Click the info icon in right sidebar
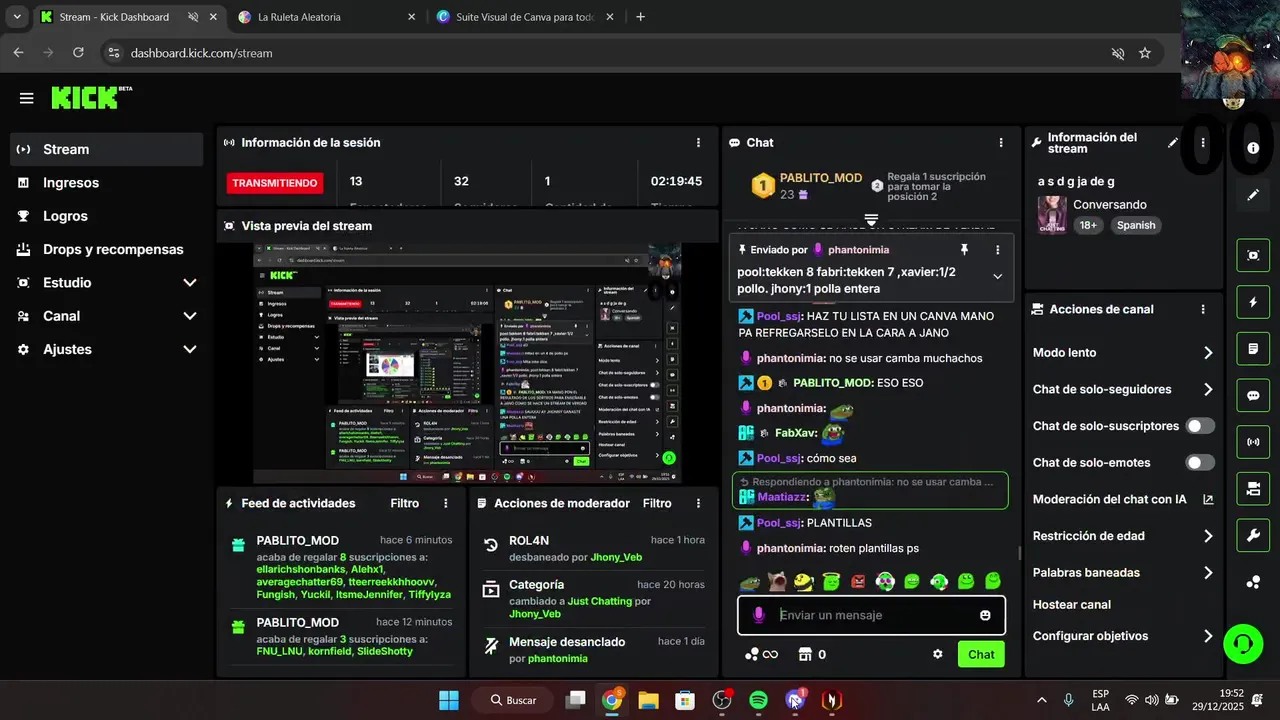 1253,148
